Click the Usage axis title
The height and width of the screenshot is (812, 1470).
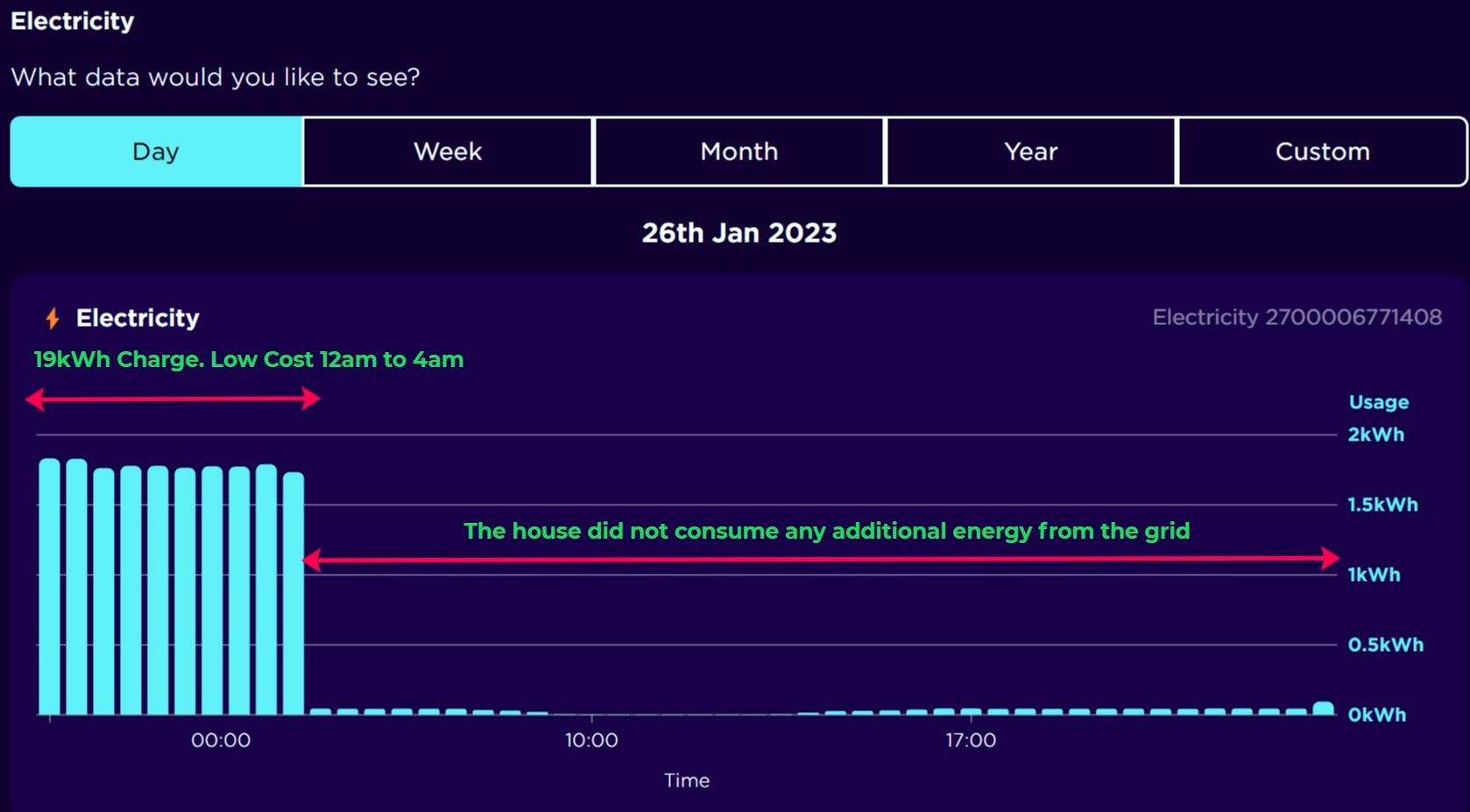coord(1379,402)
